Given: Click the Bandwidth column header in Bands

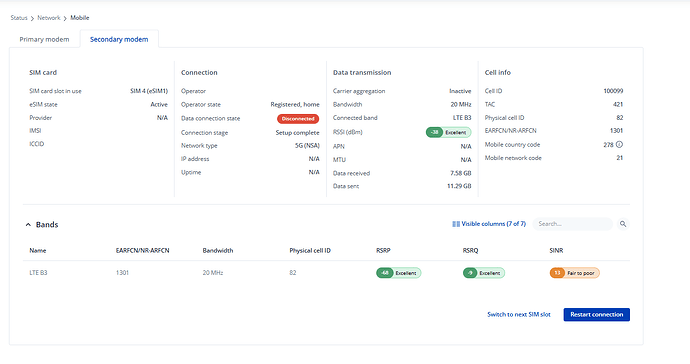Looking at the screenshot, I should click(218, 250).
